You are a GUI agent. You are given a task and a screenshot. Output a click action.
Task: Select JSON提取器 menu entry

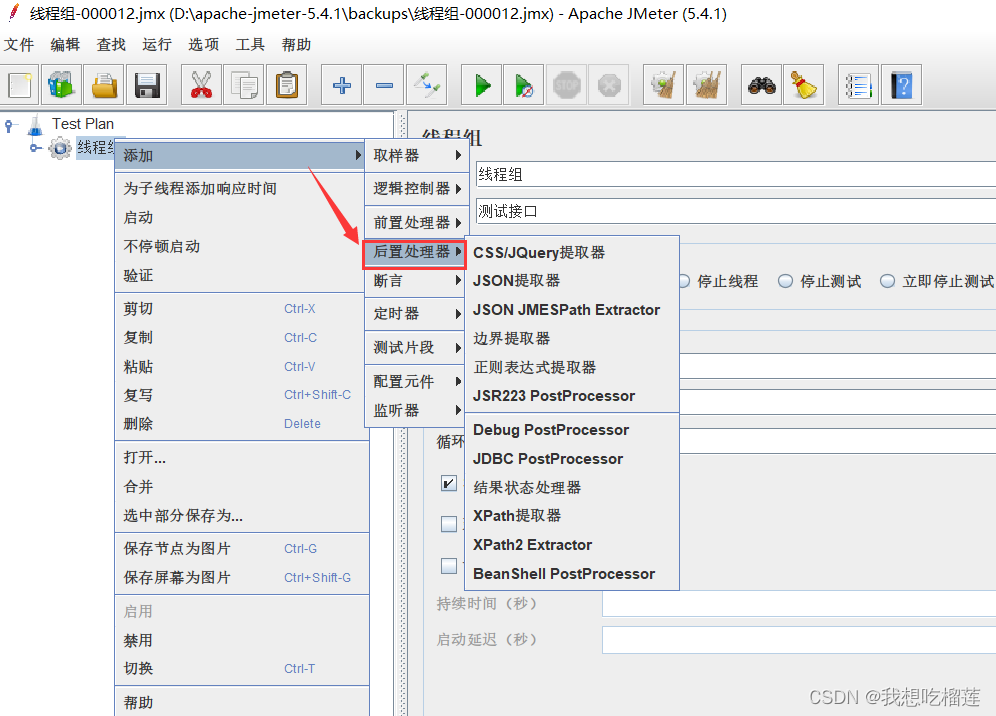(572, 281)
